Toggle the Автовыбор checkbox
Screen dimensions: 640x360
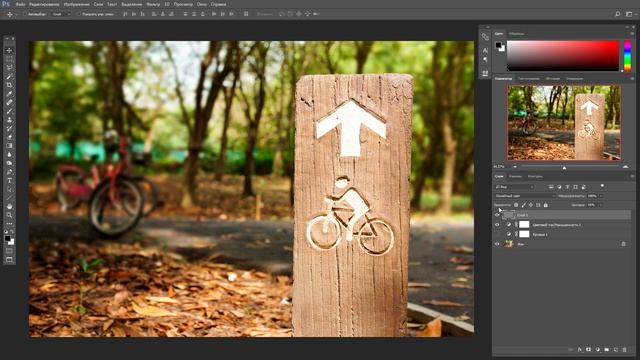coord(24,14)
